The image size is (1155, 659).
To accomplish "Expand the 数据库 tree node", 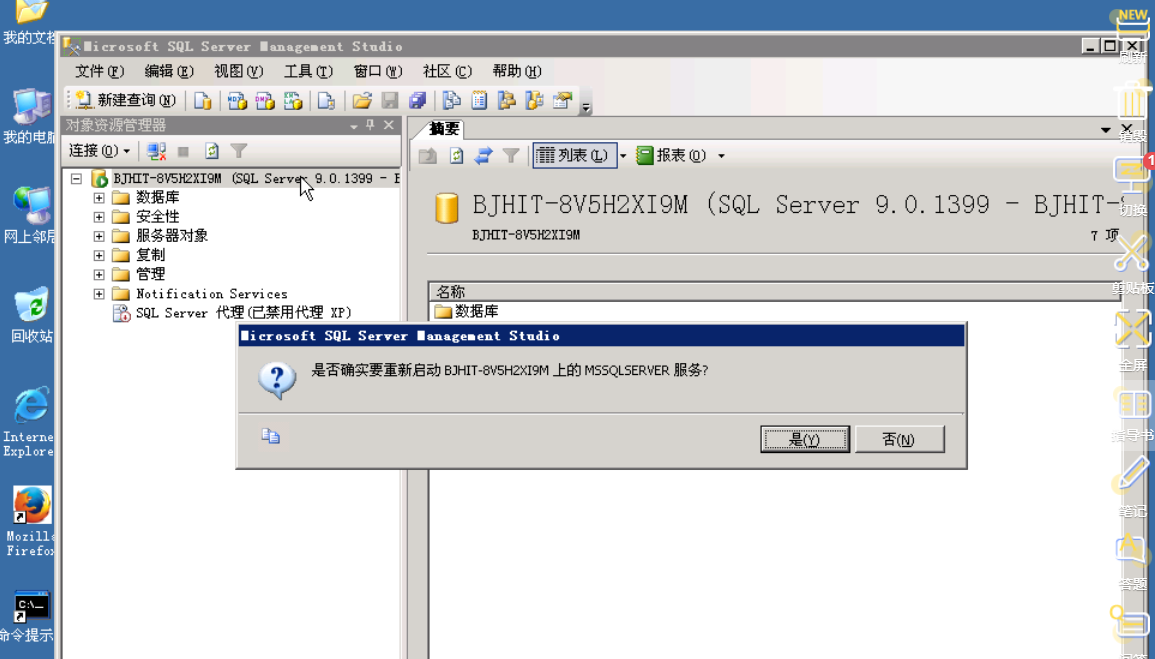I will [98, 197].
